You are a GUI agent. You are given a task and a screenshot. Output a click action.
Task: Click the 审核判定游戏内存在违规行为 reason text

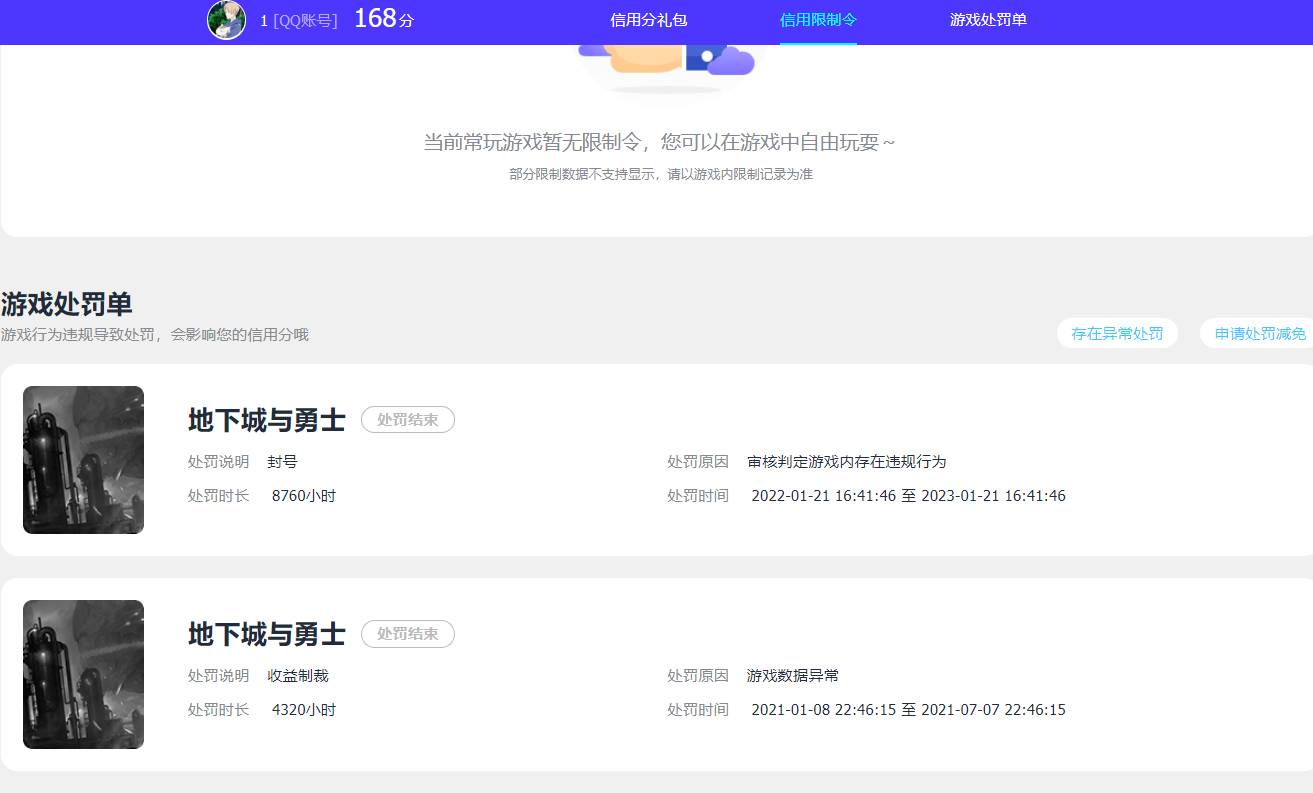(x=849, y=462)
